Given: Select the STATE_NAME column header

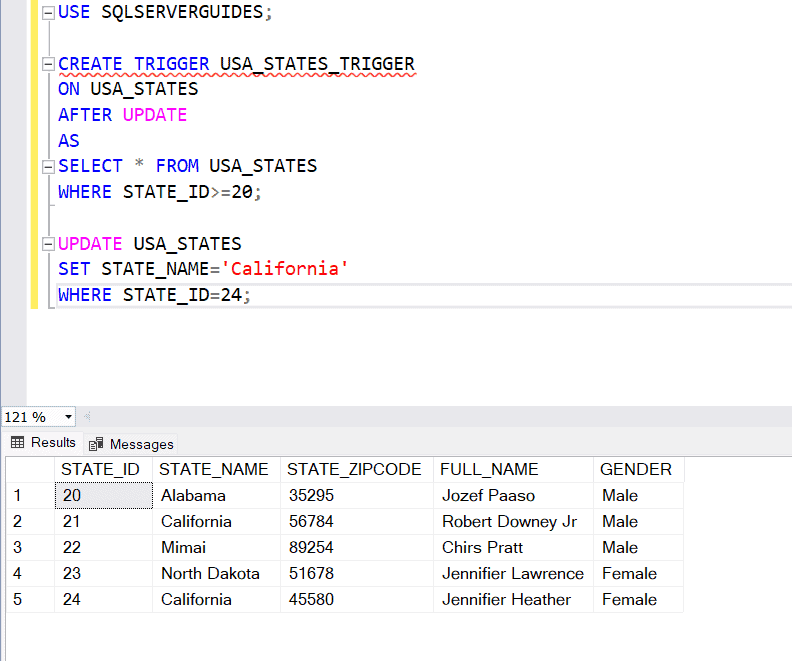Looking at the screenshot, I should coord(216,470).
